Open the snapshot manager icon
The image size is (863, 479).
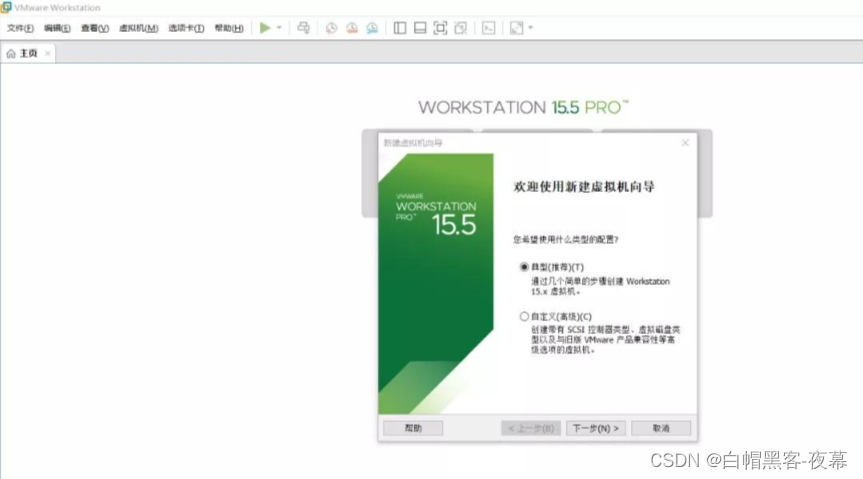point(372,28)
